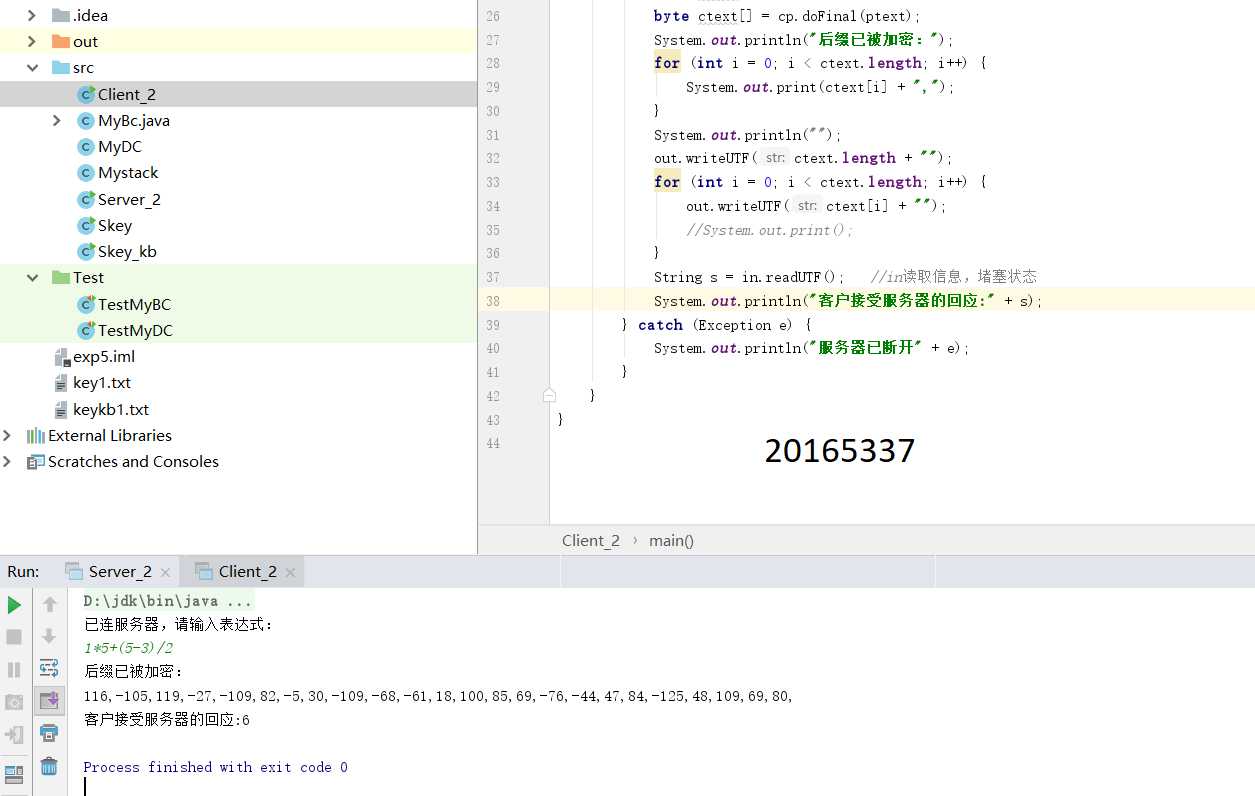The image size is (1255, 796).
Task: Click main() in the editor breadcrumb
Action: pos(671,540)
